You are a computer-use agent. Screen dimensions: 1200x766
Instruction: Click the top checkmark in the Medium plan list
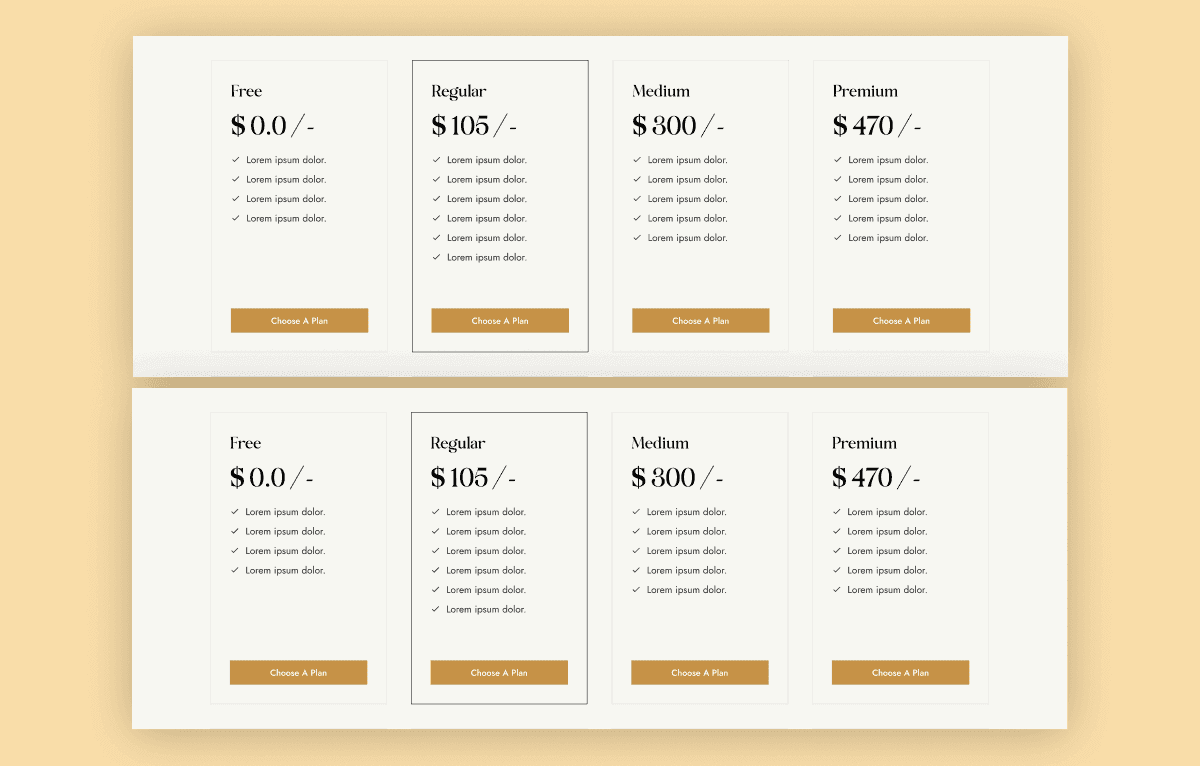(x=636, y=159)
